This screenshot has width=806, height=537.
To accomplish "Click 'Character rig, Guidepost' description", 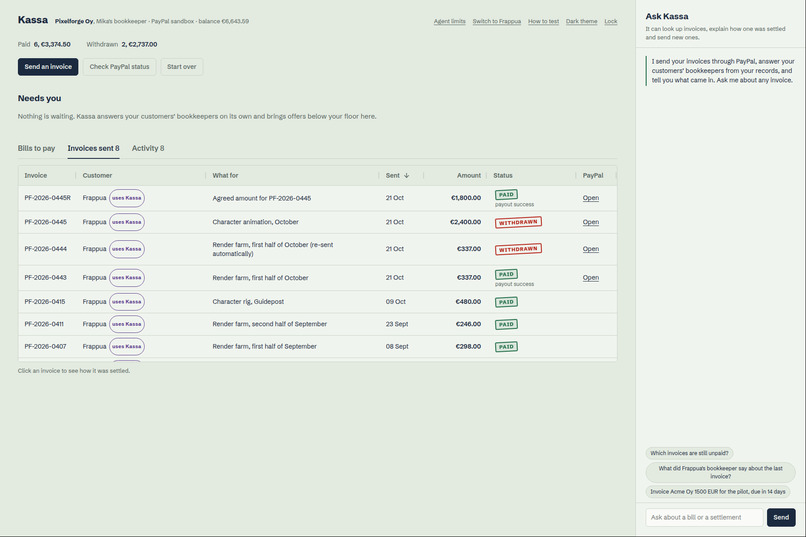I will point(248,302).
